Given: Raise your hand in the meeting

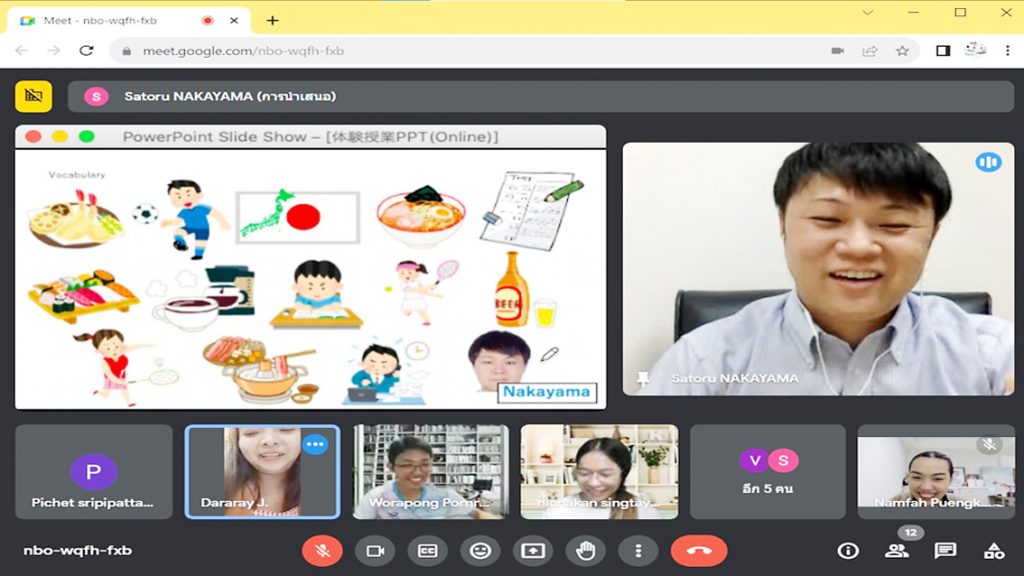Looking at the screenshot, I should [586, 550].
